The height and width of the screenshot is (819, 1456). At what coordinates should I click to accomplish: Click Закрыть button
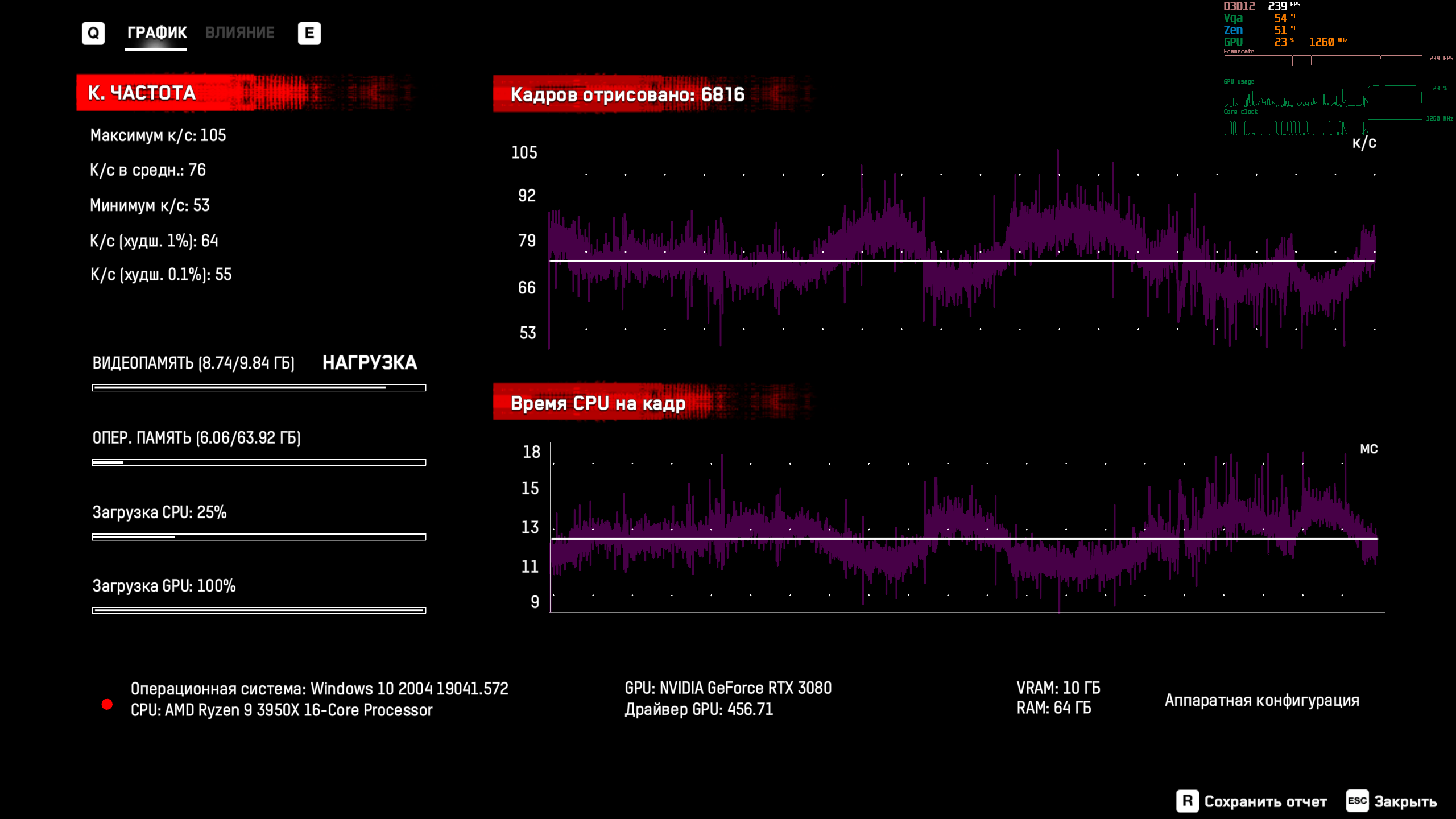tap(1405, 801)
